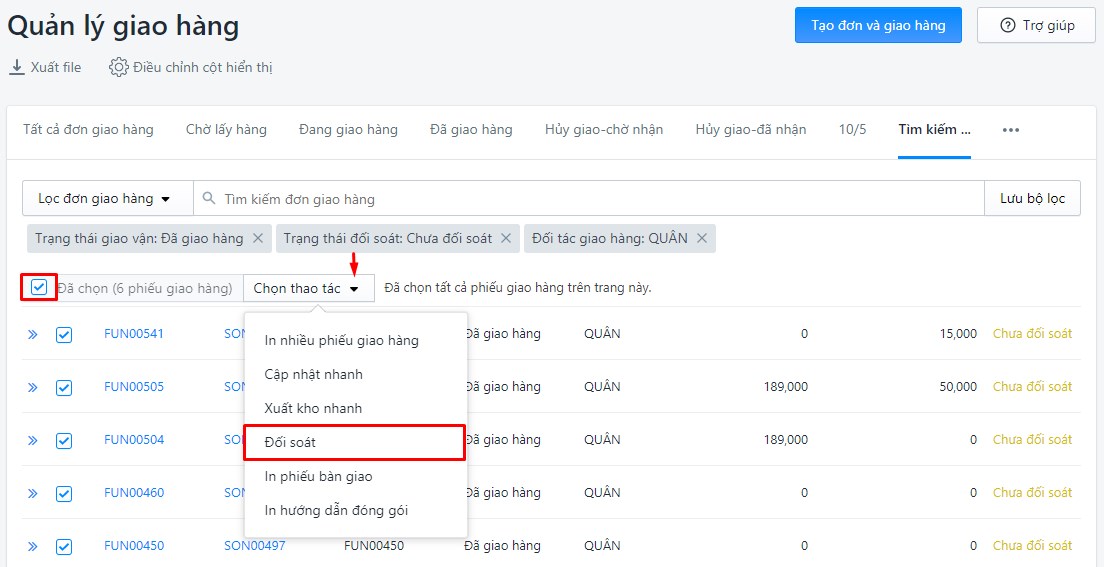Switch to Đang giao hàng tab
1104x567 pixels.
click(x=349, y=130)
